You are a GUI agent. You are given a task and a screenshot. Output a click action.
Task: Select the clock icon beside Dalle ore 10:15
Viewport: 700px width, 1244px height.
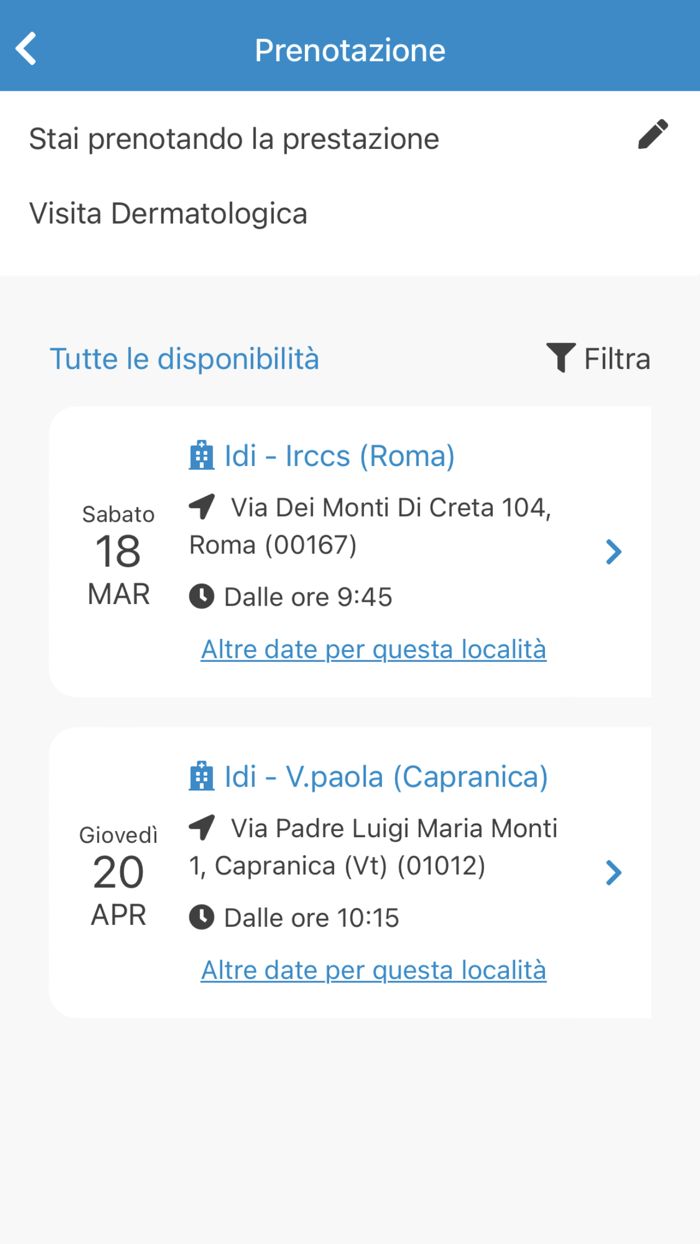coord(203,917)
